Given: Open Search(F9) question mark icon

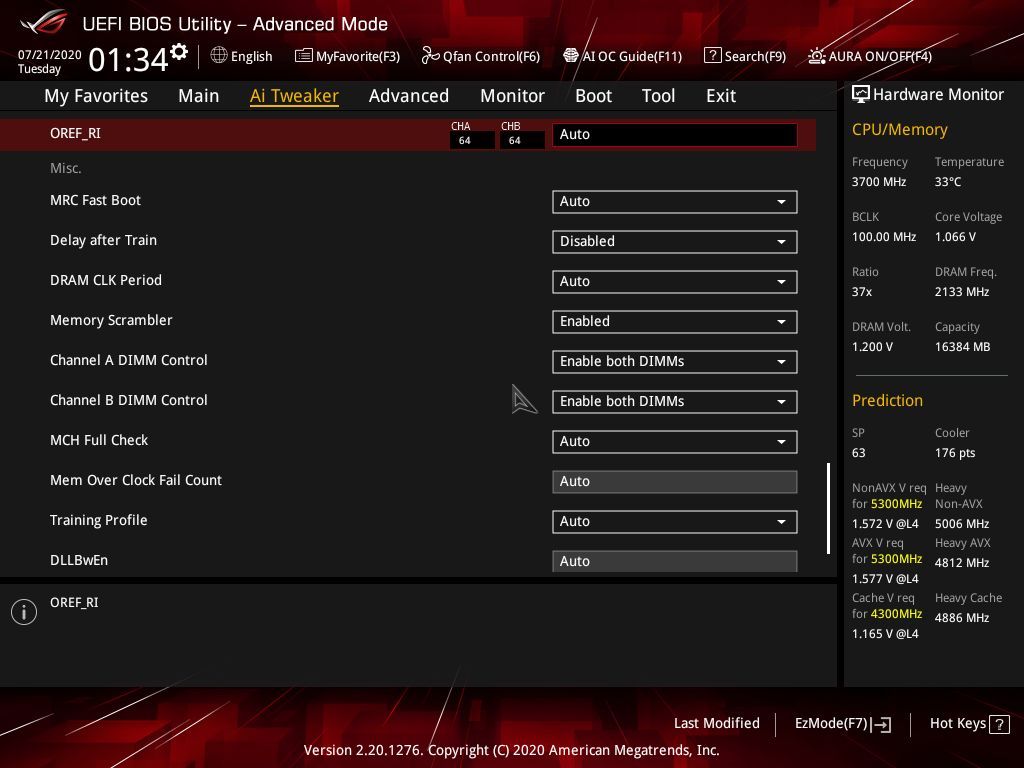Looking at the screenshot, I should pos(712,56).
